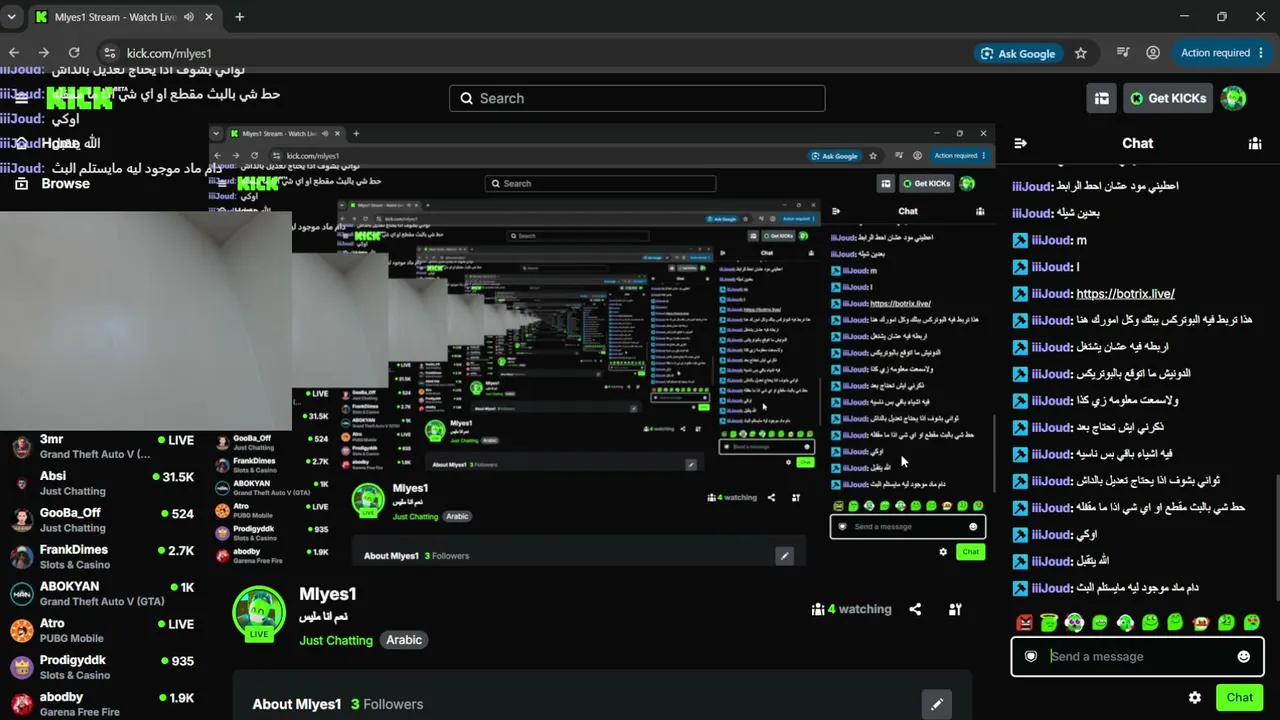Insert the heart-eyes emote
Viewport: 1280px width, 720px height.
(1251, 623)
